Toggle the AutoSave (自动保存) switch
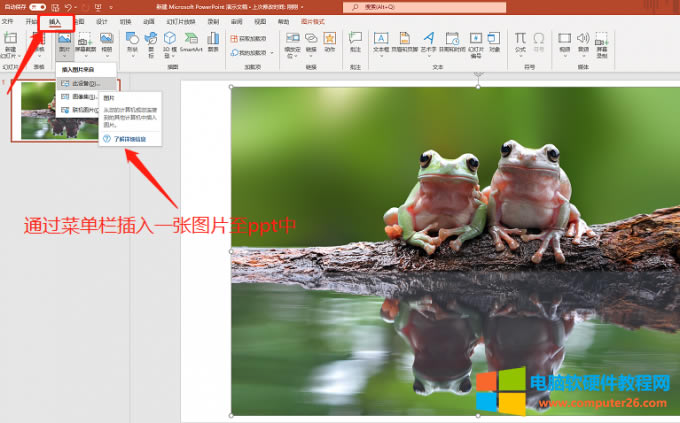The height and width of the screenshot is (423, 680). click(38, 6)
